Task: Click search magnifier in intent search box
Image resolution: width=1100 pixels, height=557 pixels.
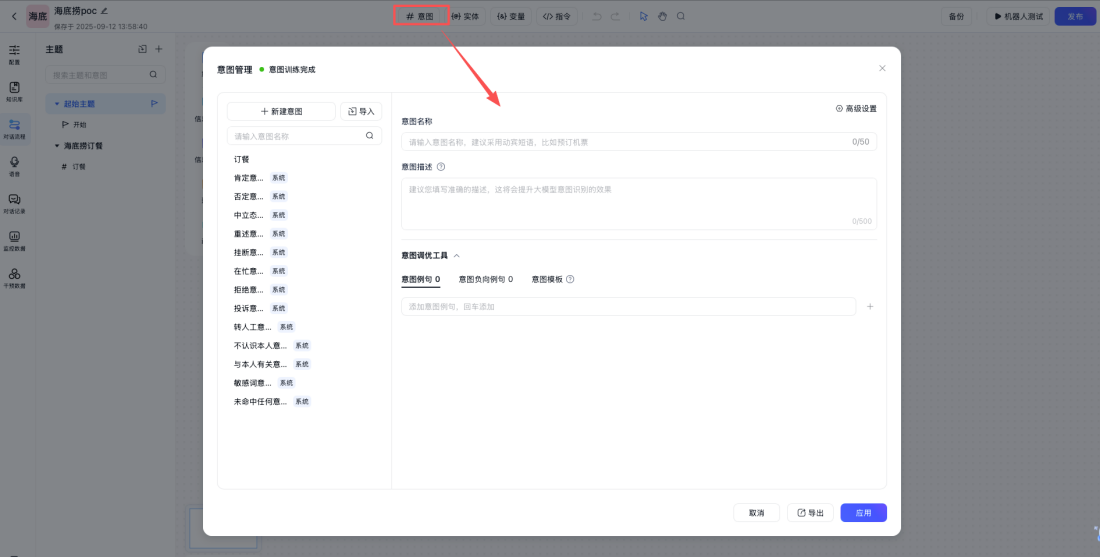Action: [x=370, y=136]
